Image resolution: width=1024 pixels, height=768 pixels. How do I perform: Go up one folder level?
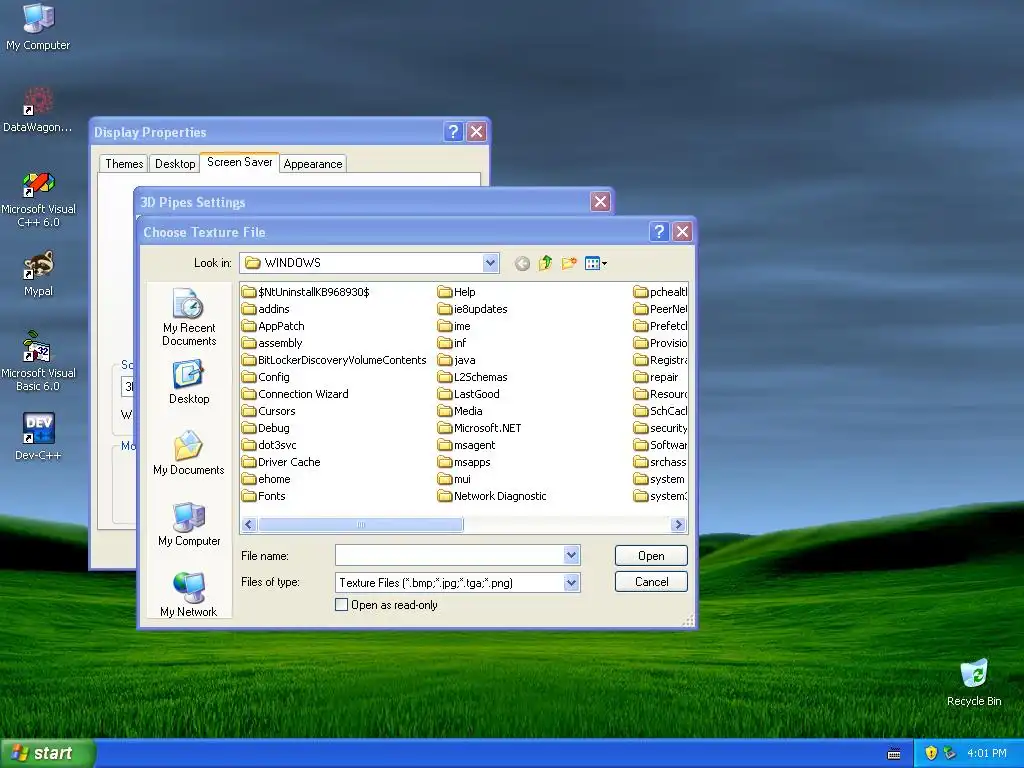[x=545, y=263]
